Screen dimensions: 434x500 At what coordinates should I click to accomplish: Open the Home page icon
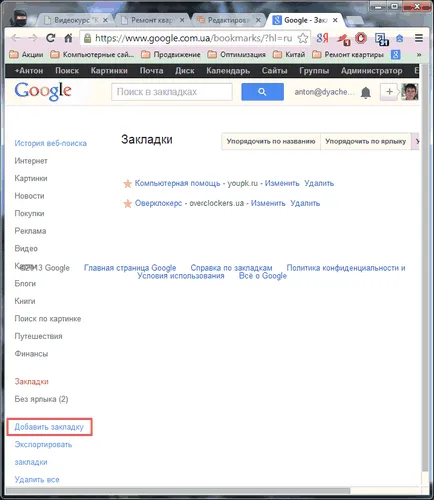click(x=68, y=38)
